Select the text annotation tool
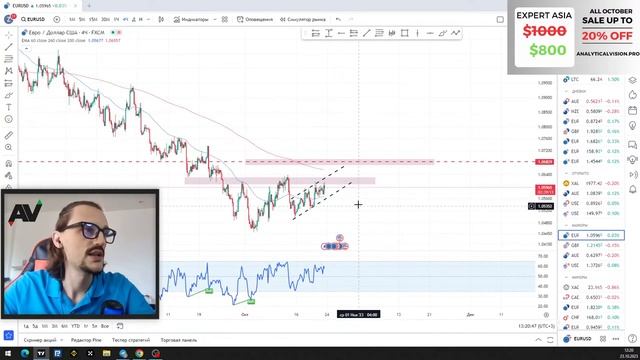This screenshot has width=640, height=360. (x=9, y=107)
